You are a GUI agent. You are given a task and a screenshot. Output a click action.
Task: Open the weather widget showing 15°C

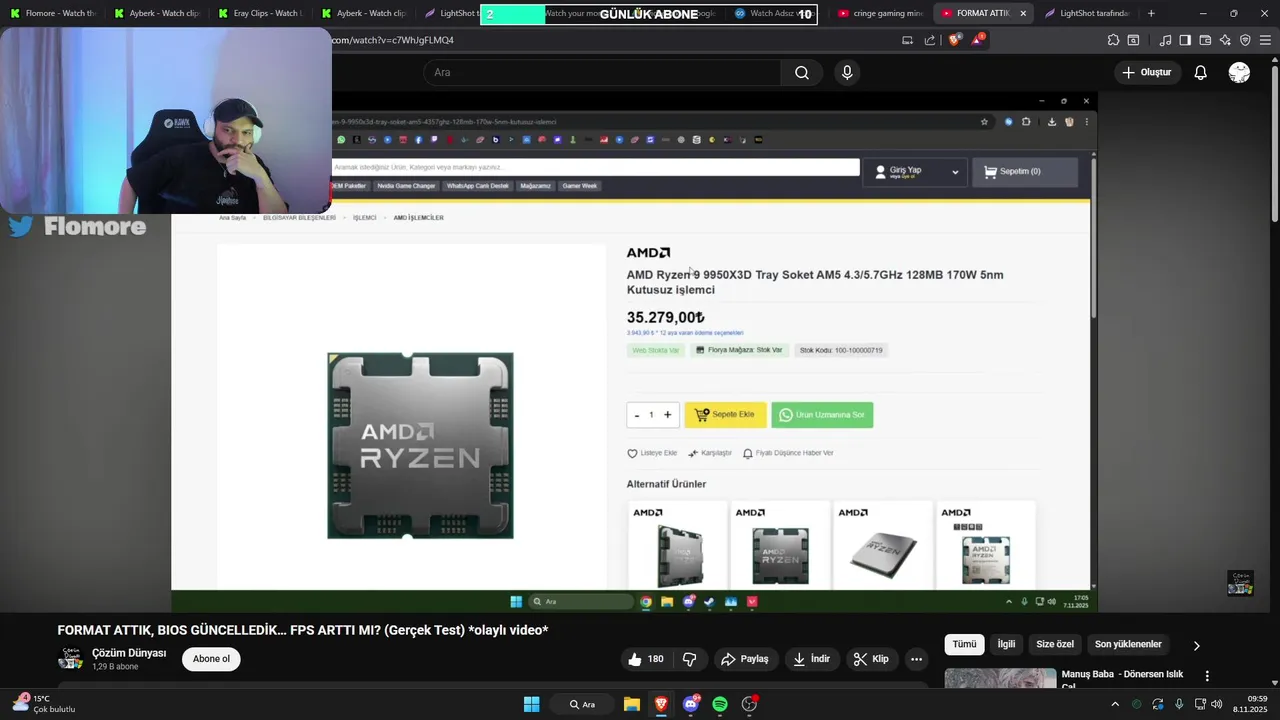pyautogui.click(x=45, y=704)
